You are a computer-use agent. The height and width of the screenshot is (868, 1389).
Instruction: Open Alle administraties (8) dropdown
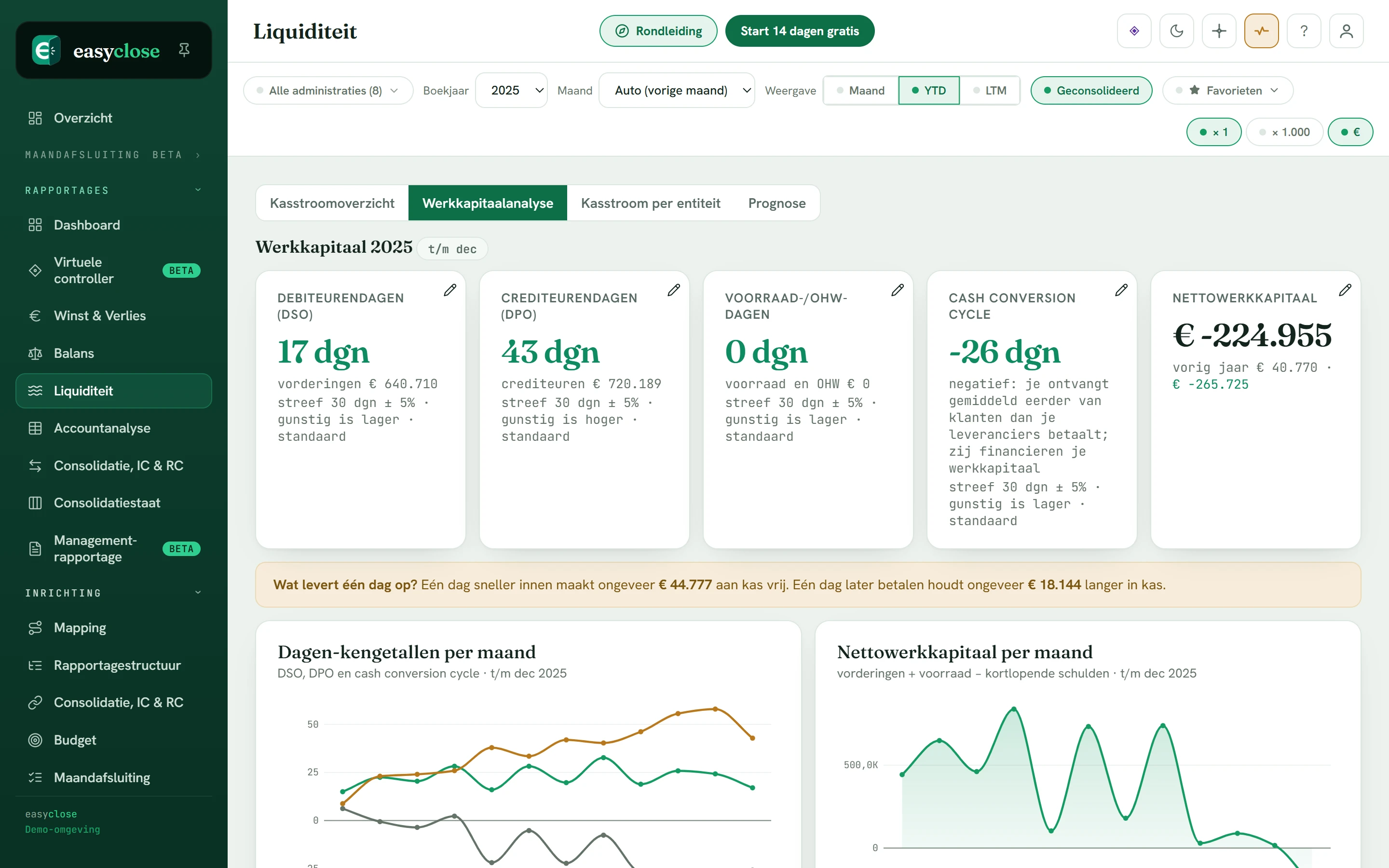click(328, 91)
